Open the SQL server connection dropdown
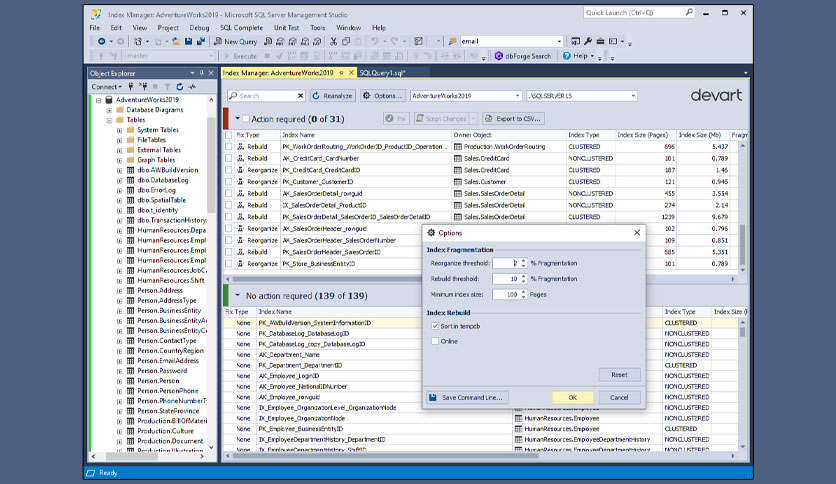 tap(633, 96)
